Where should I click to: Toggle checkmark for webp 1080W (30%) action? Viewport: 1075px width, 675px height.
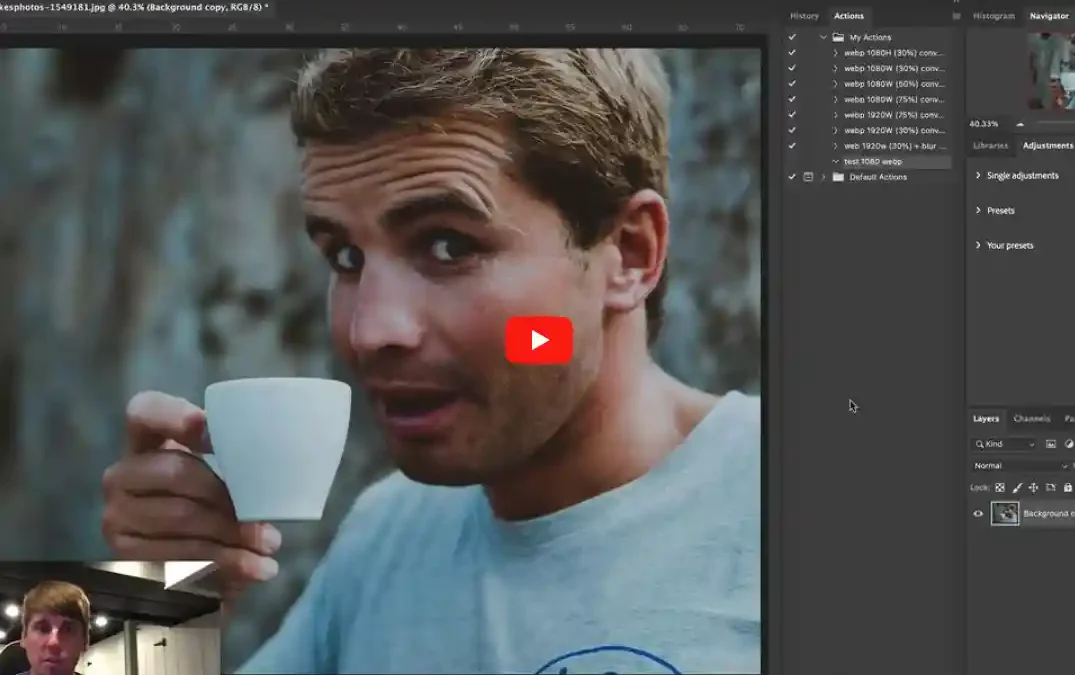click(x=792, y=68)
